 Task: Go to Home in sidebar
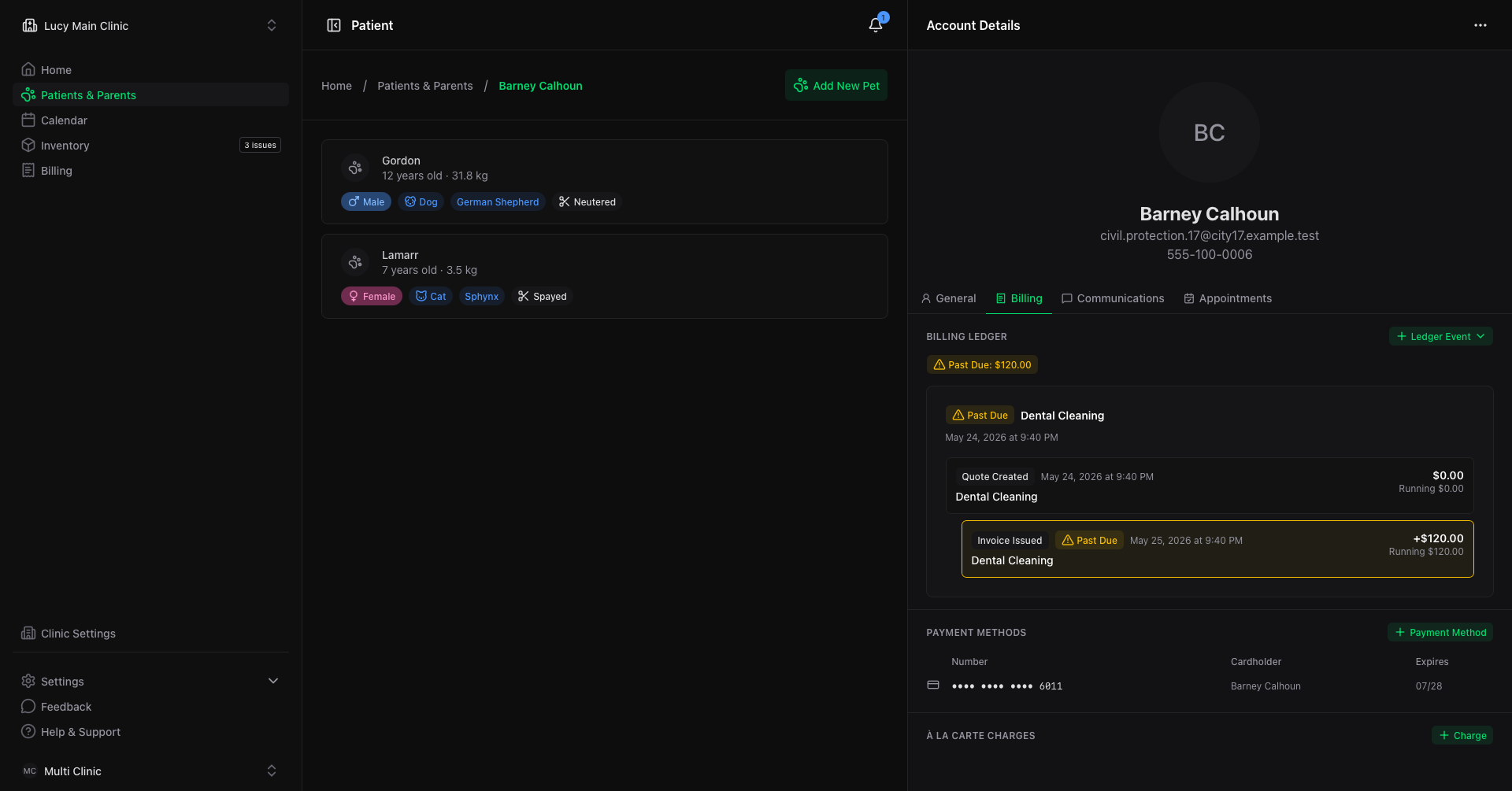click(150, 70)
